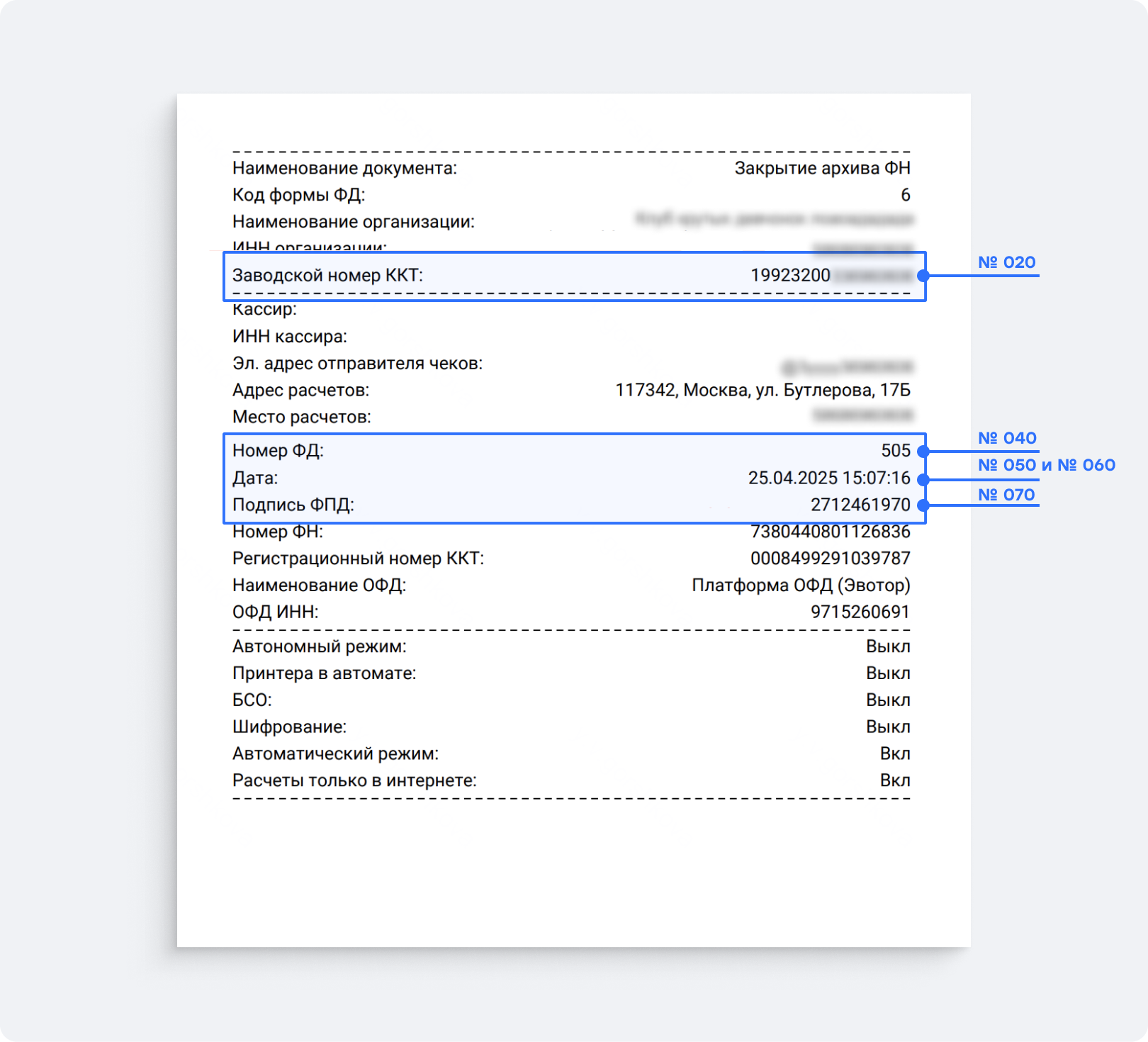
Task: Click the № 050 и № 060 annotation
Action: [1046, 465]
